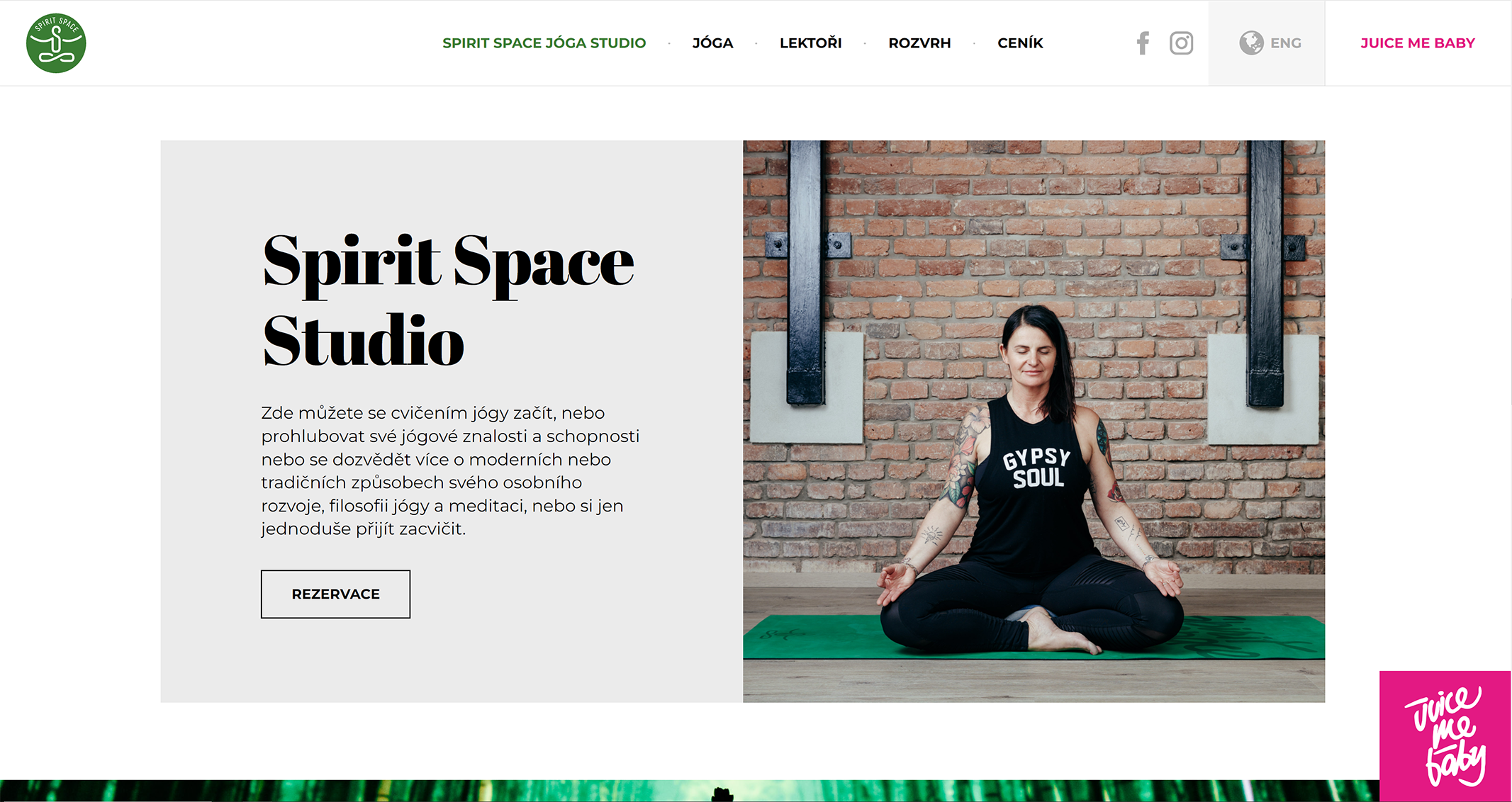Viewport: 1512px width, 802px height.
Task: Open the Rozvrh schedule page
Action: pyautogui.click(x=919, y=43)
